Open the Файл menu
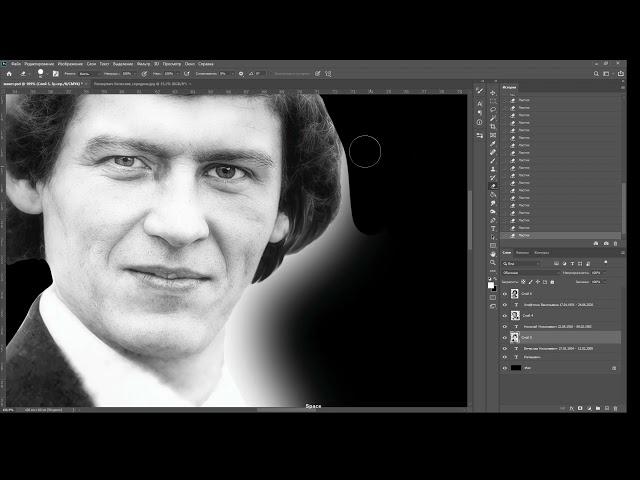This screenshot has height=480, width=640. click(x=16, y=64)
